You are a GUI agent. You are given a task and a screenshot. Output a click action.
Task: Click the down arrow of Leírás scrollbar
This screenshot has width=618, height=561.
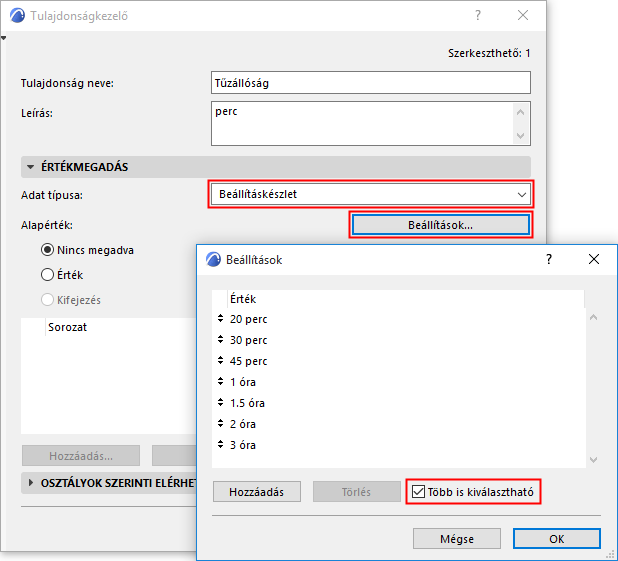click(x=520, y=136)
